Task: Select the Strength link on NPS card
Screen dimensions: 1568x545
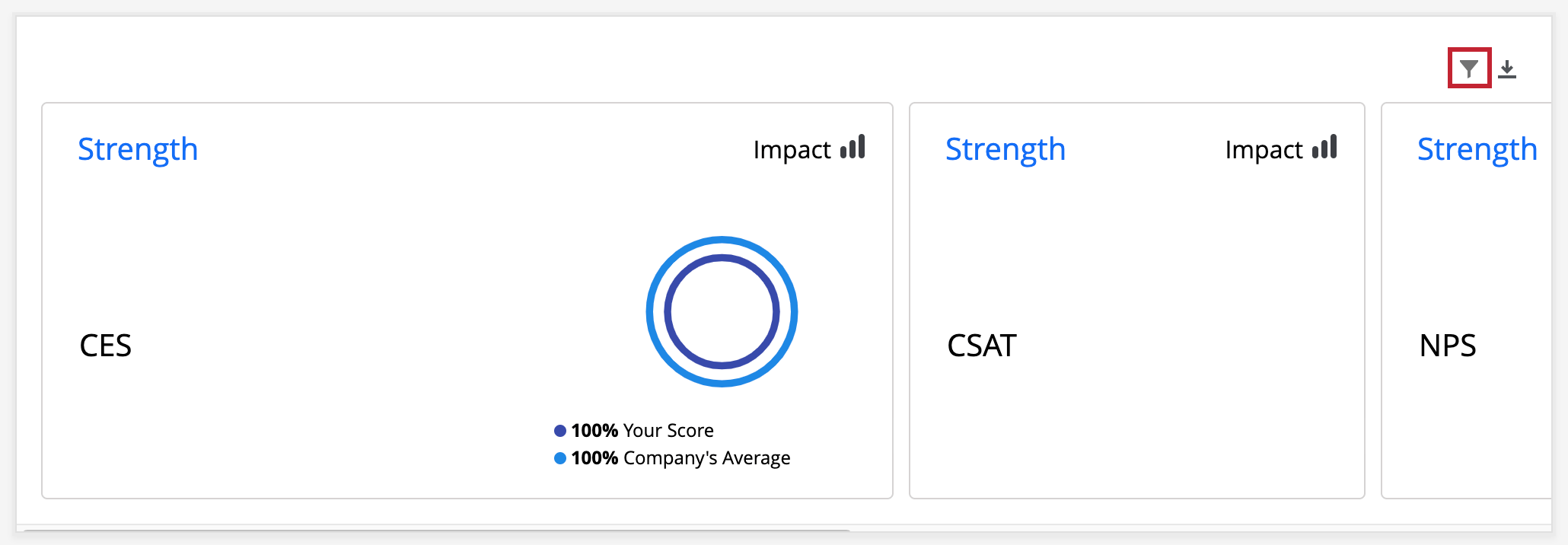Action: point(1477,149)
